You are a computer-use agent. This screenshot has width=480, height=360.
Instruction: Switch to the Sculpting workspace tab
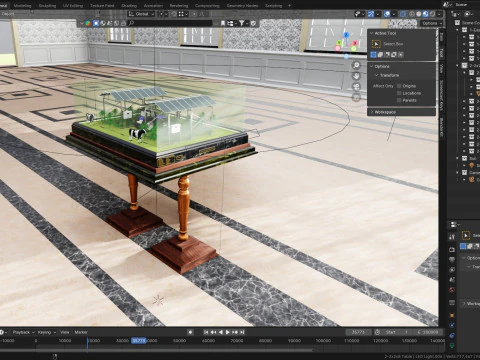click(47, 5)
